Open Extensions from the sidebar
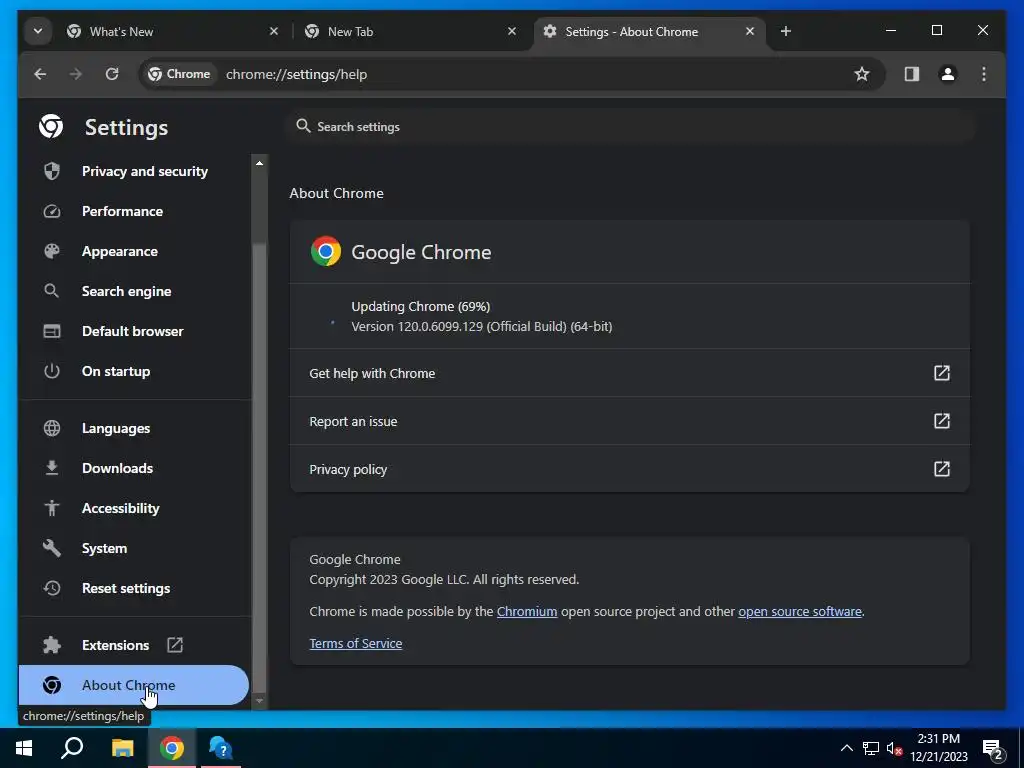This screenshot has height=768, width=1024. click(135, 645)
